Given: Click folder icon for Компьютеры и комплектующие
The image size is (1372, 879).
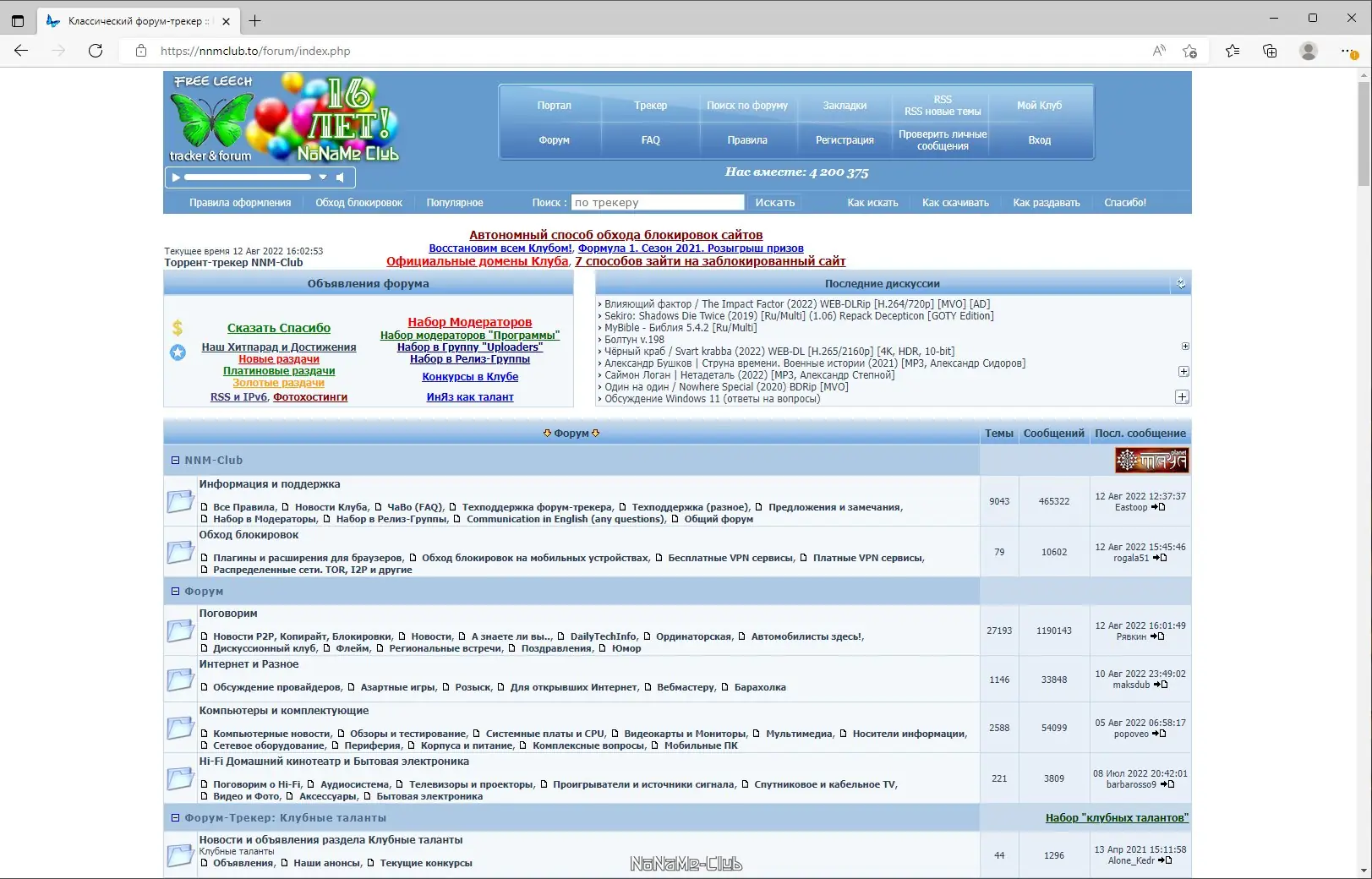Looking at the screenshot, I should tap(180, 728).
